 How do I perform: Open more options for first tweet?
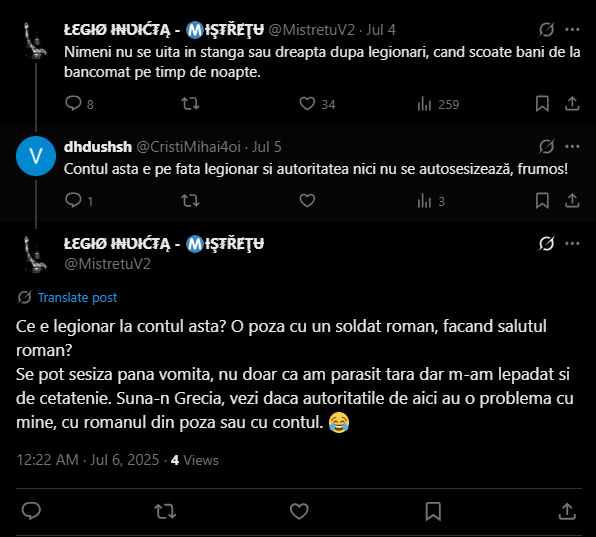(572, 30)
